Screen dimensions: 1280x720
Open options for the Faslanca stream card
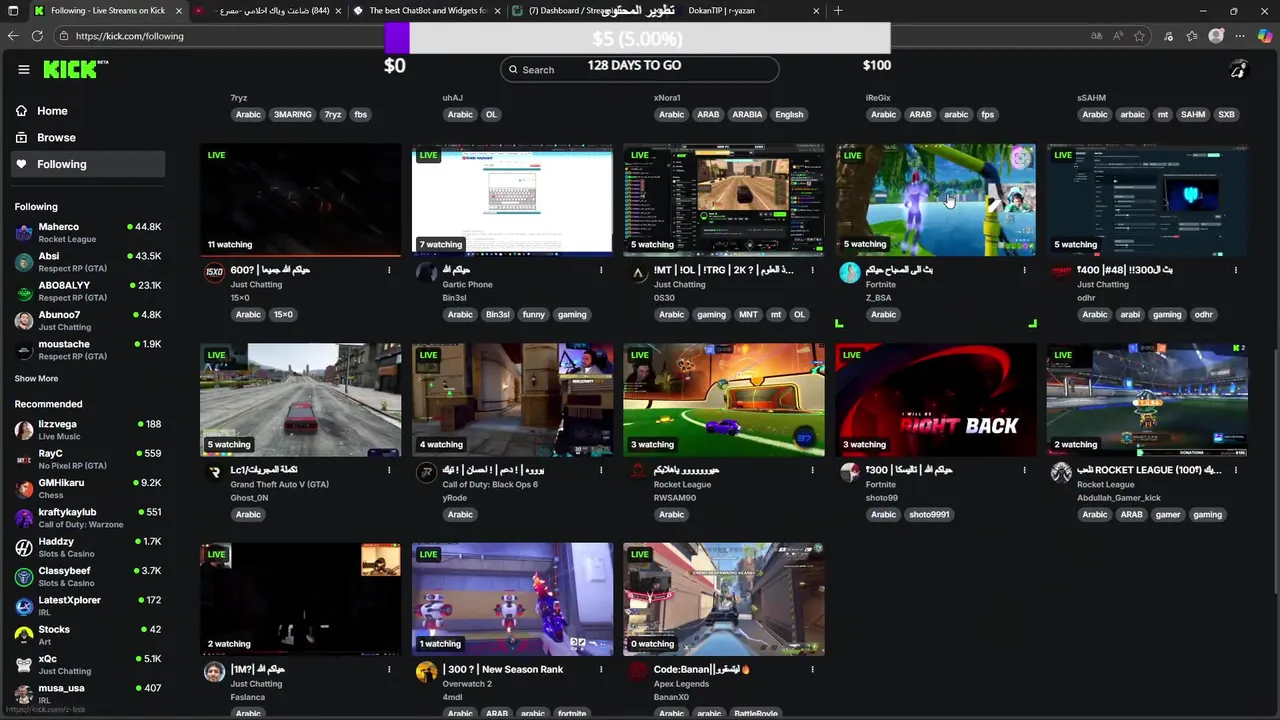(x=389, y=670)
